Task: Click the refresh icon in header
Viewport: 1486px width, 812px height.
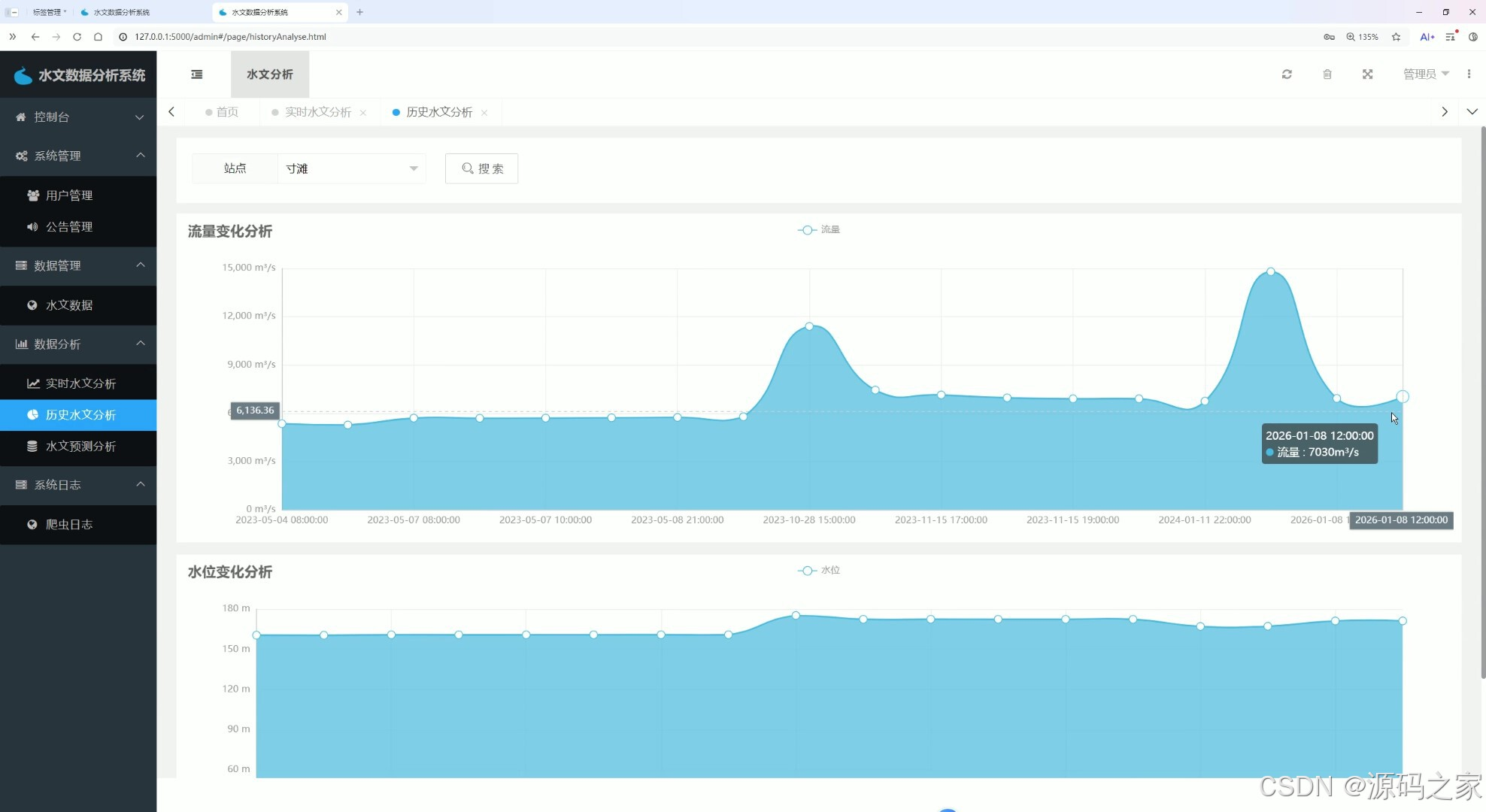Action: tap(1287, 74)
